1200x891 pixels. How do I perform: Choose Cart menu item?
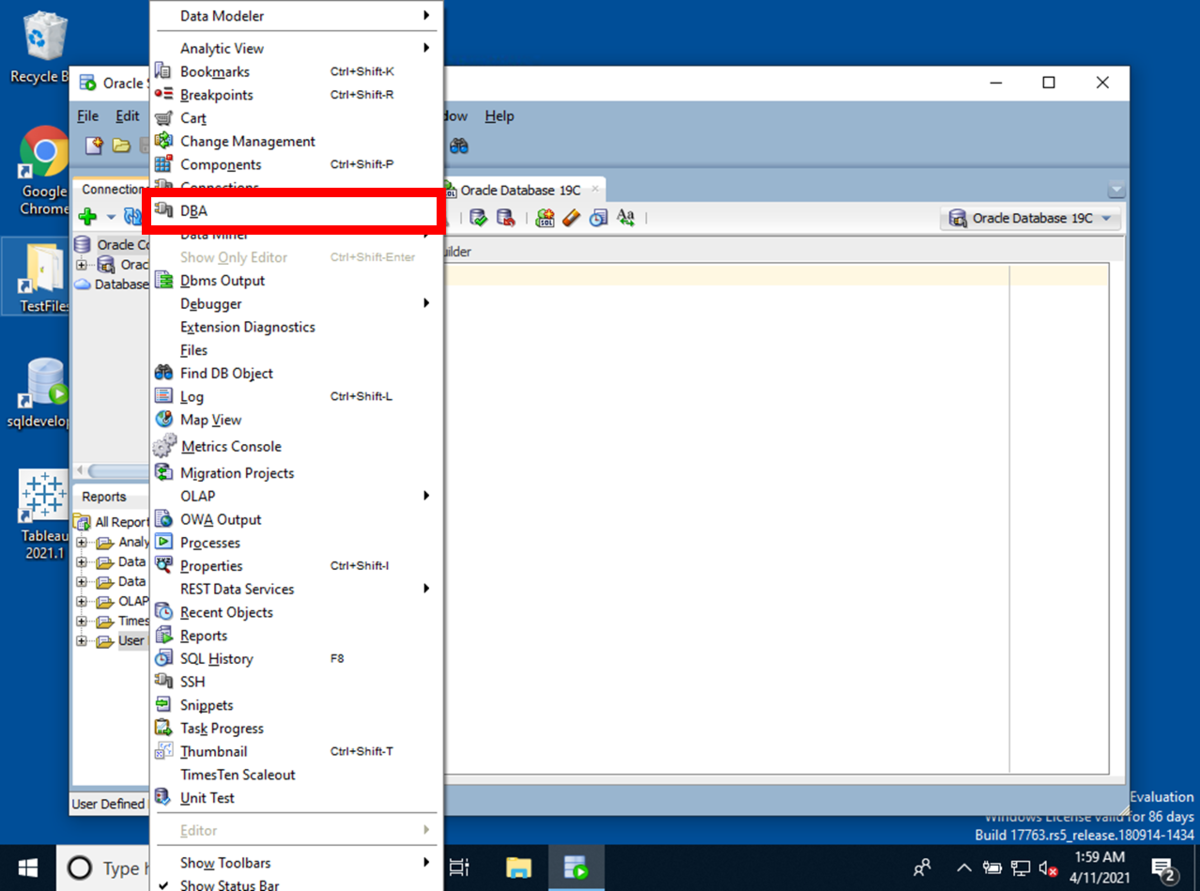(296, 118)
